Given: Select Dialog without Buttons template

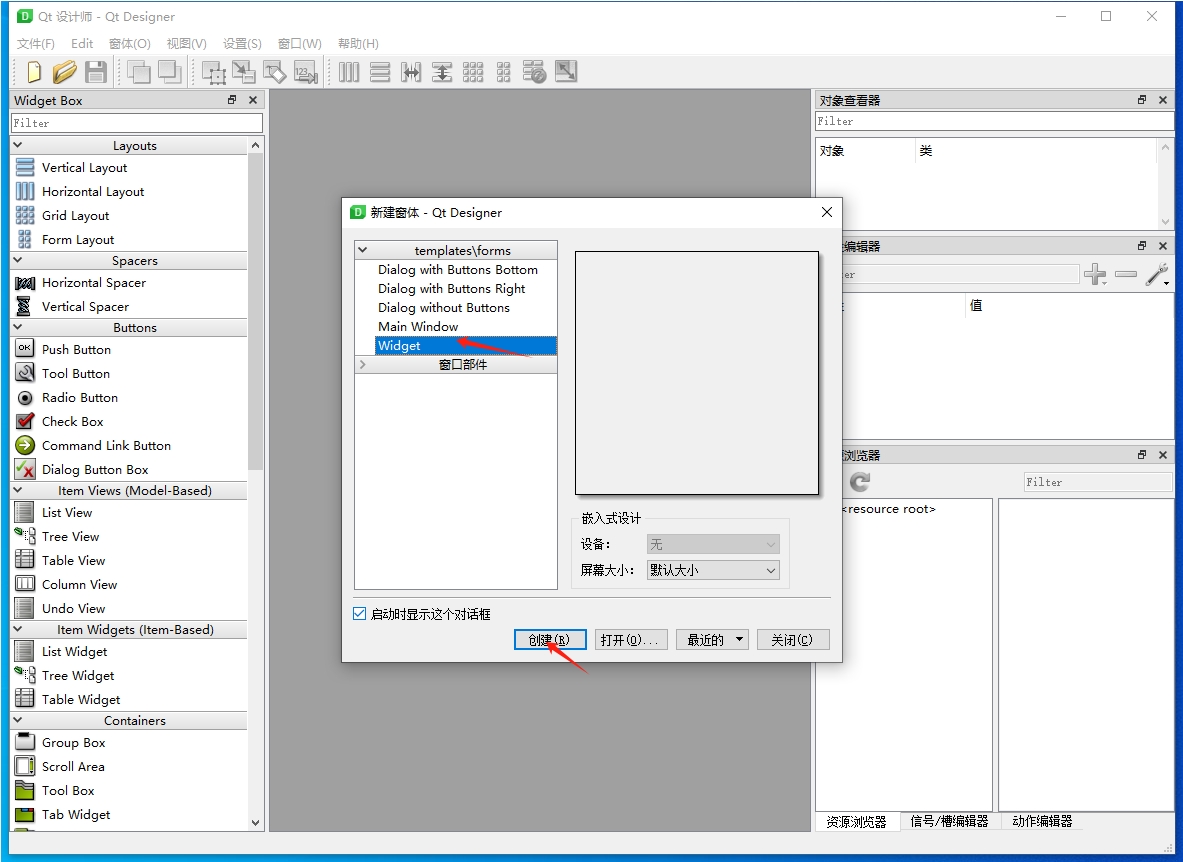Looking at the screenshot, I should (444, 307).
